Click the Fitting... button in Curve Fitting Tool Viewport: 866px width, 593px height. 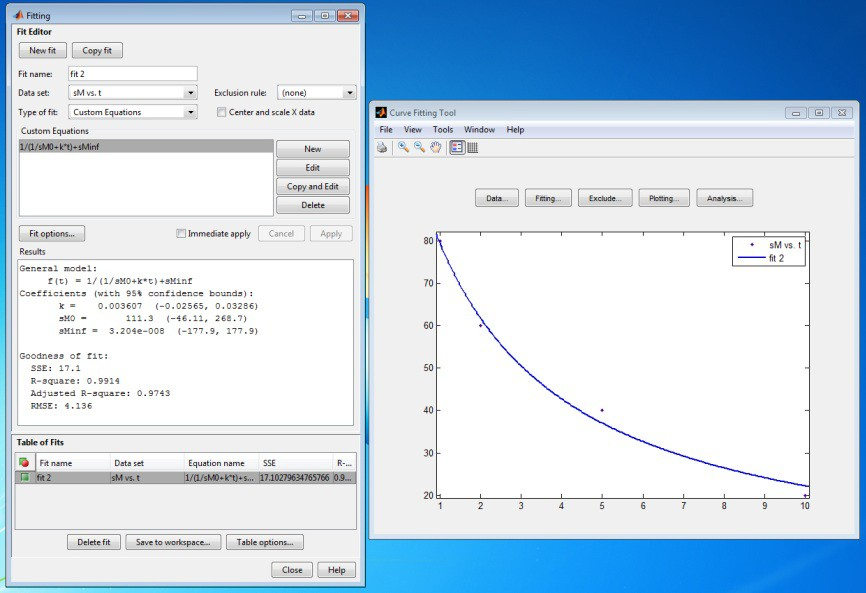(x=548, y=198)
